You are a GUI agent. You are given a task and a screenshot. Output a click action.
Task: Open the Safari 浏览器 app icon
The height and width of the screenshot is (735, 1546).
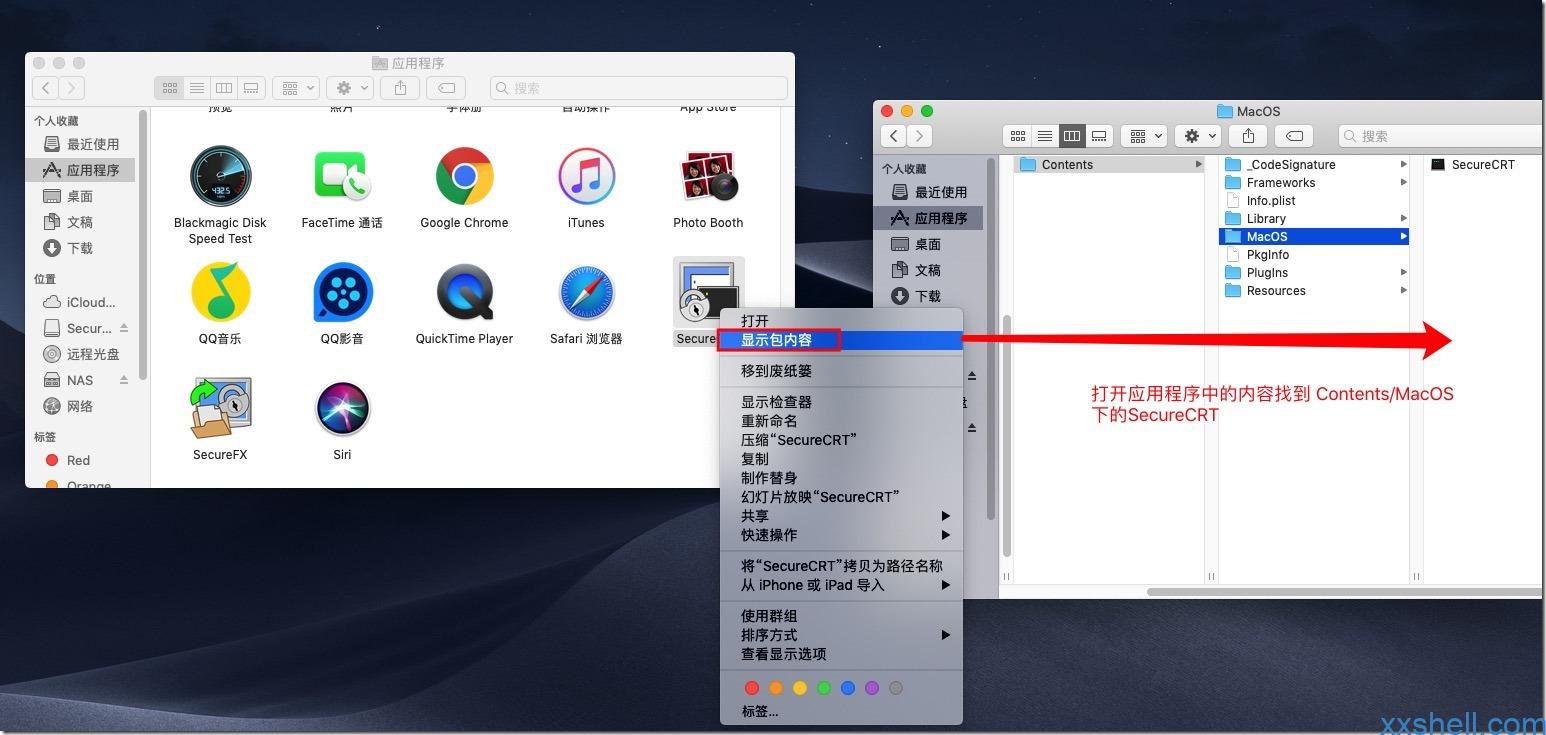click(x=586, y=293)
